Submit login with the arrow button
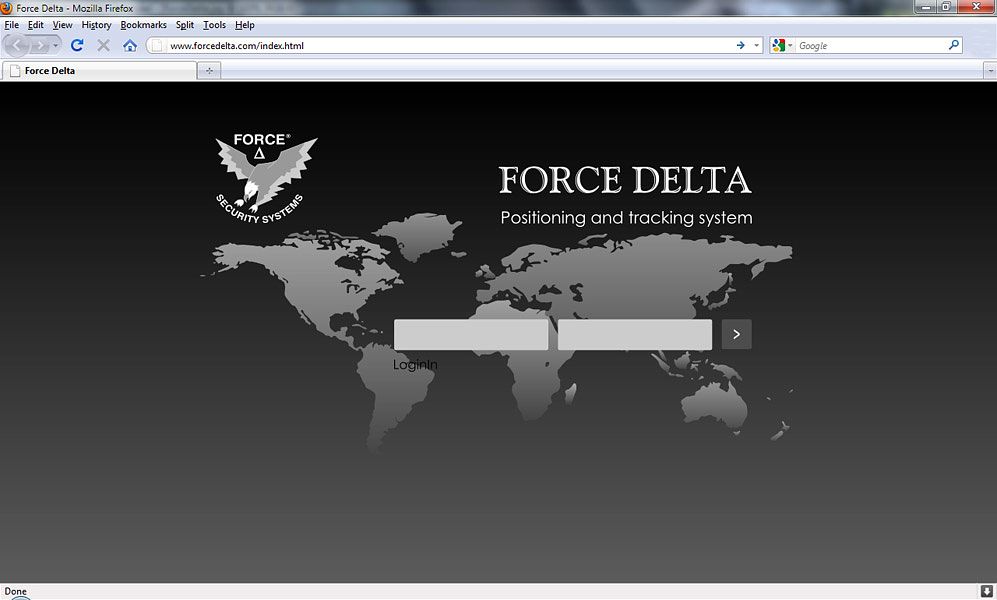The image size is (997, 600). (737, 334)
